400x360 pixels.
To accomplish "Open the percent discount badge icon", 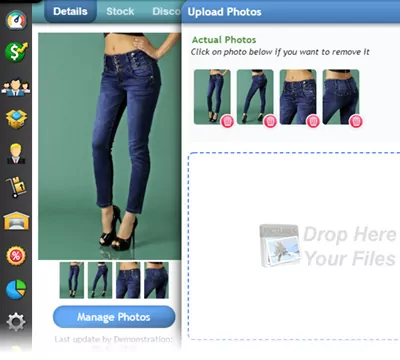I will point(16,256).
